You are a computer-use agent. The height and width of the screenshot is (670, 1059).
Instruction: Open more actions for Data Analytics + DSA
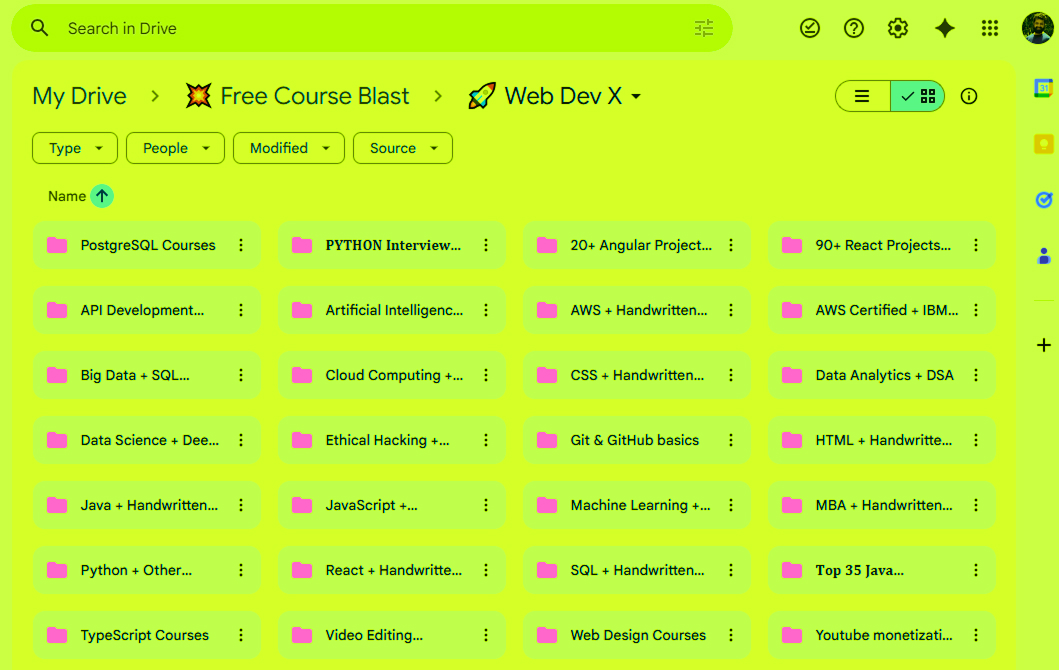976,376
